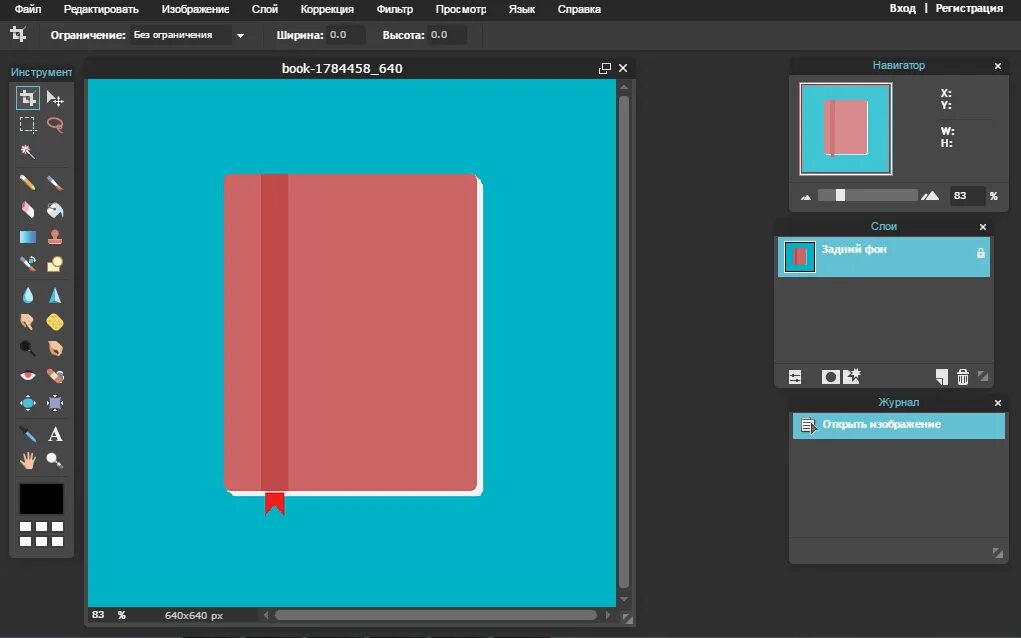
Task: Select the Red Eye reduction tool
Action: click(x=27, y=376)
